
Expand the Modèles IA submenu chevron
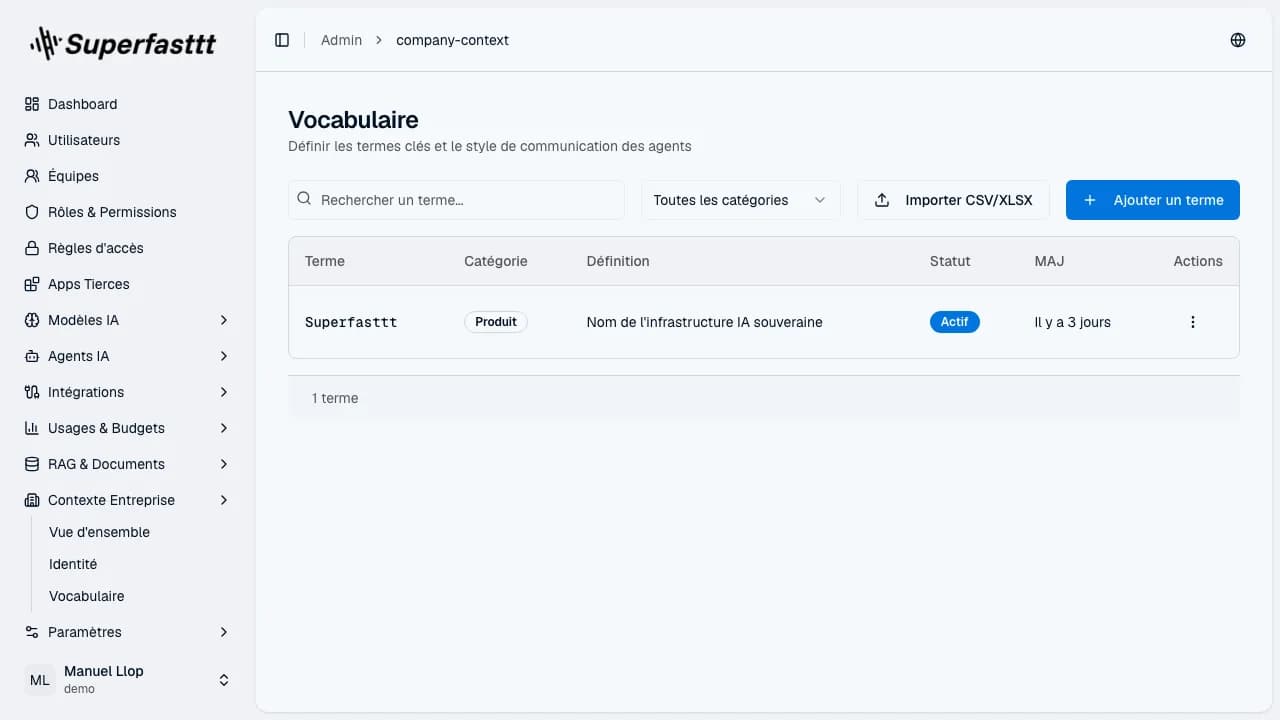point(224,320)
